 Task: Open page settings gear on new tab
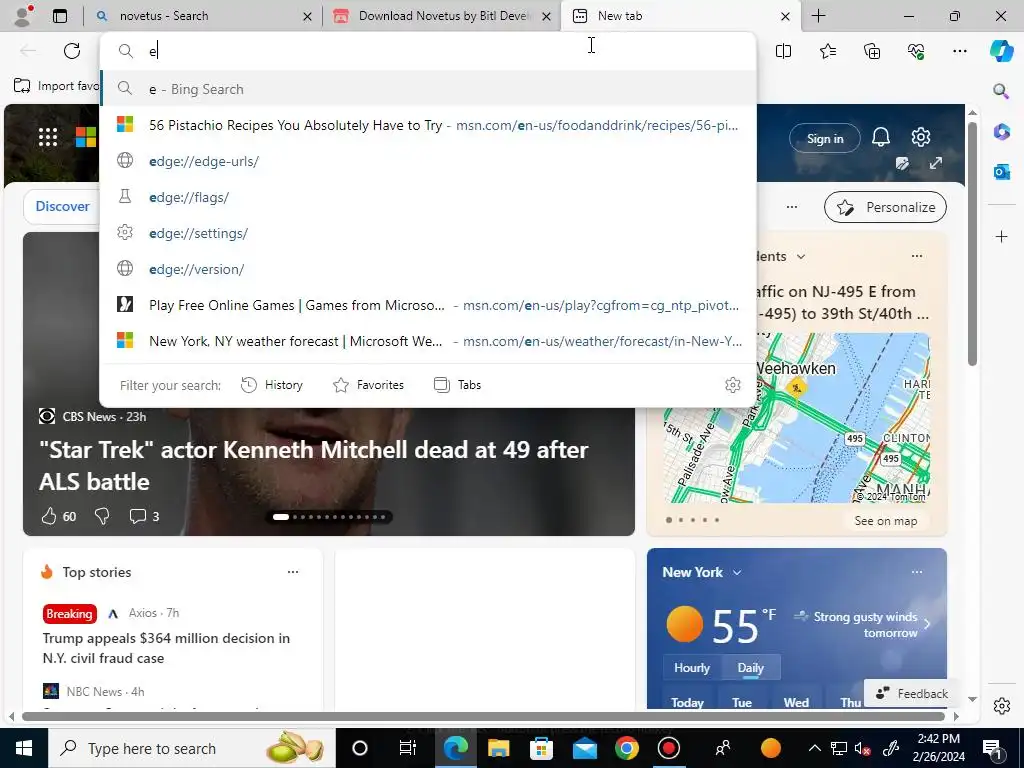tap(921, 137)
